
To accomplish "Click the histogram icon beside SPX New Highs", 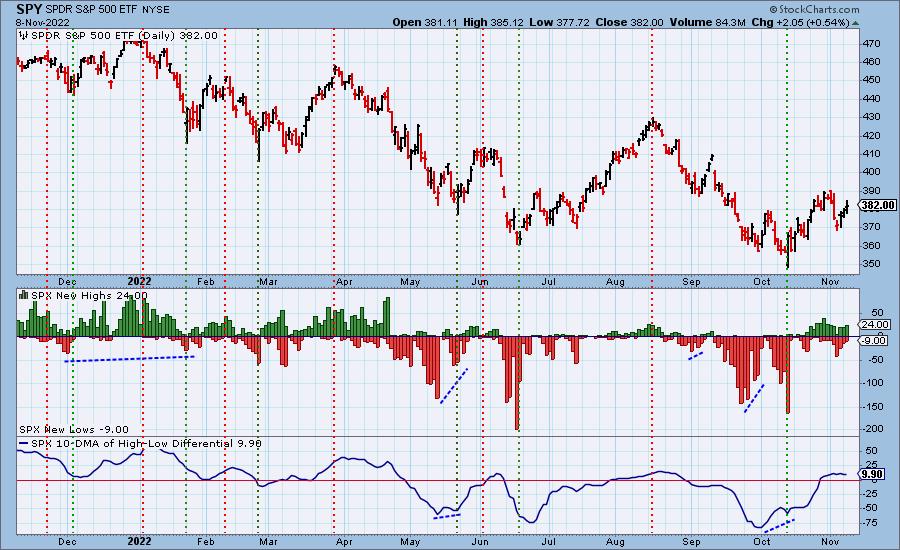I will click(24, 295).
